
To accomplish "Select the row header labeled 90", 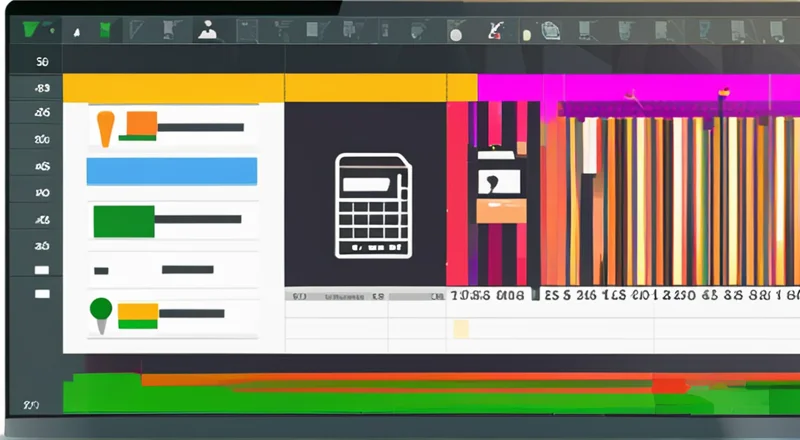I will coord(42,191).
